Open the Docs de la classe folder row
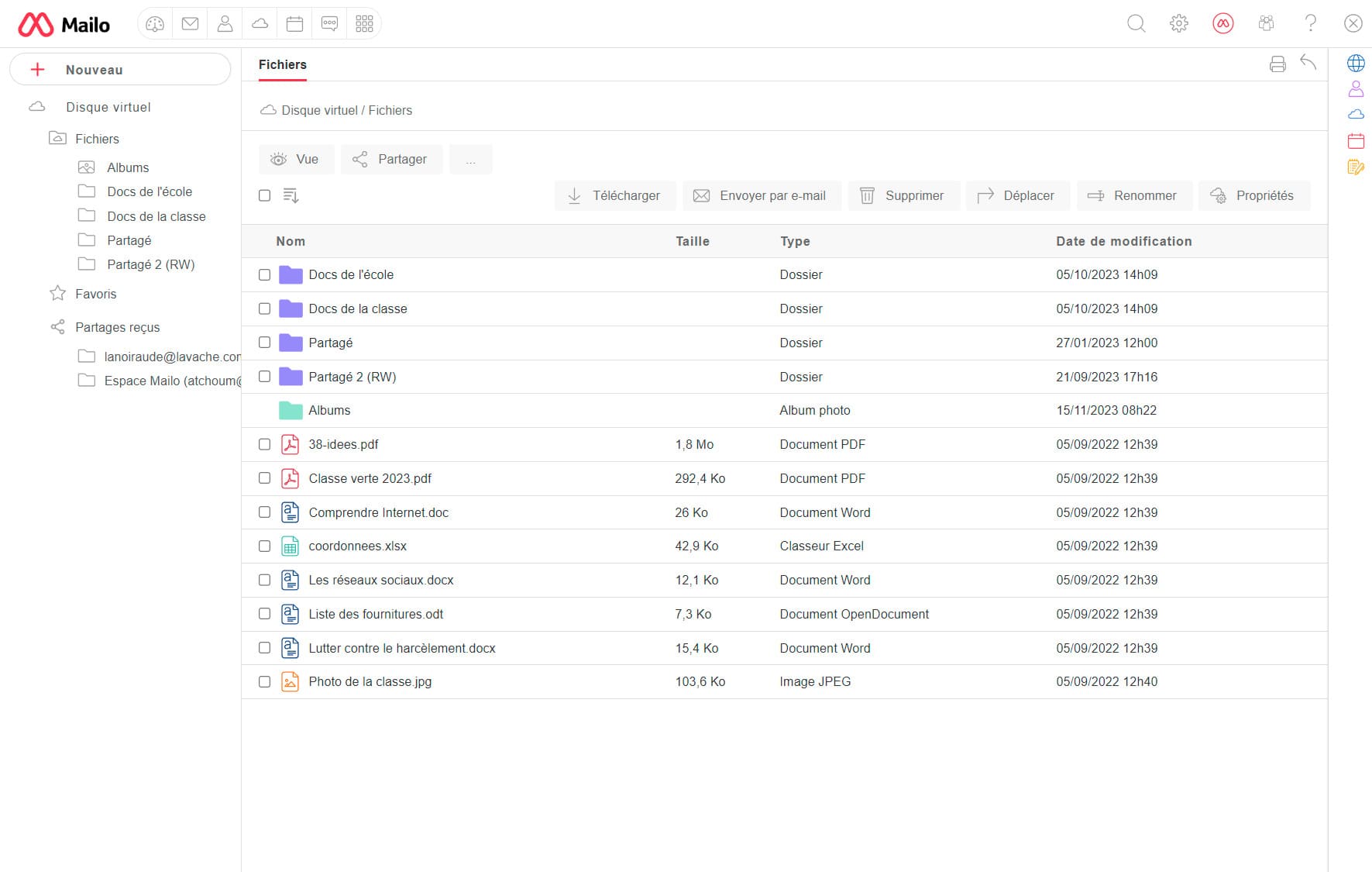This screenshot has height=872, width=1372. point(357,308)
